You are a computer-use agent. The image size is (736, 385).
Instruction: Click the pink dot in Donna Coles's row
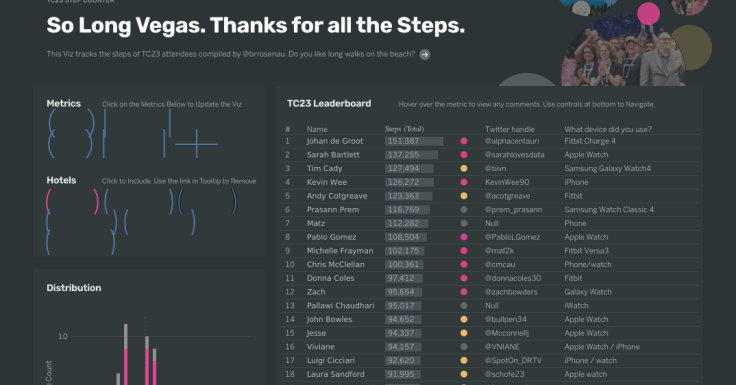click(x=464, y=278)
